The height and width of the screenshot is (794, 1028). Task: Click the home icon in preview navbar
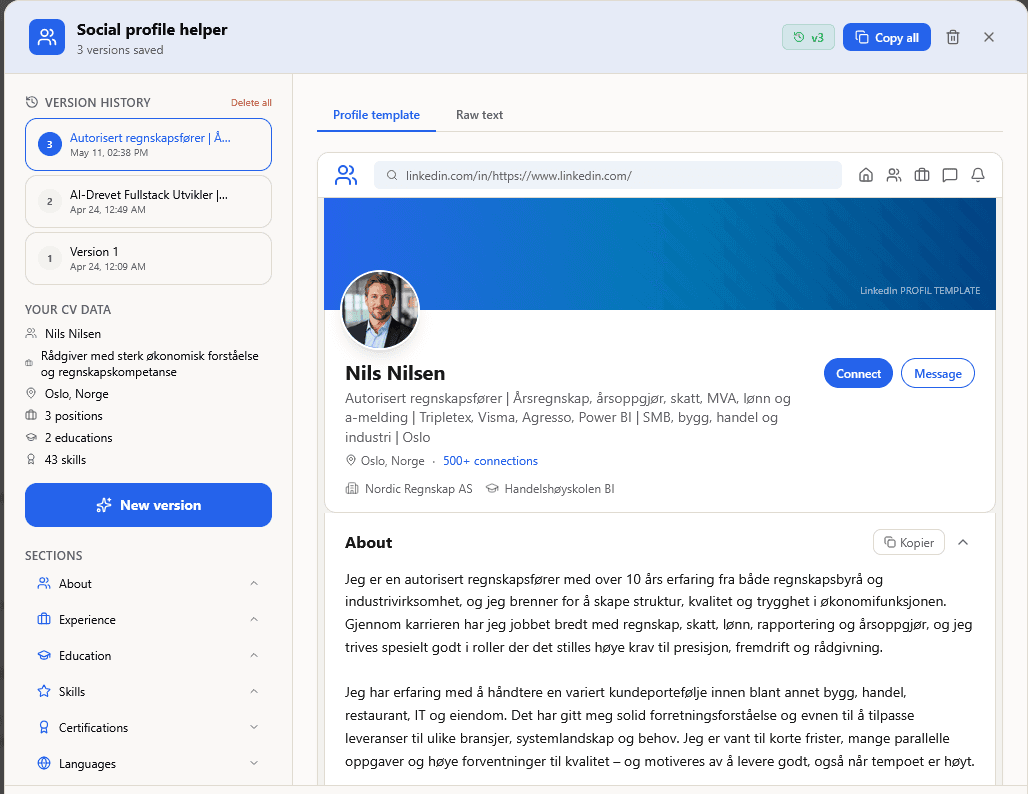click(865, 175)
